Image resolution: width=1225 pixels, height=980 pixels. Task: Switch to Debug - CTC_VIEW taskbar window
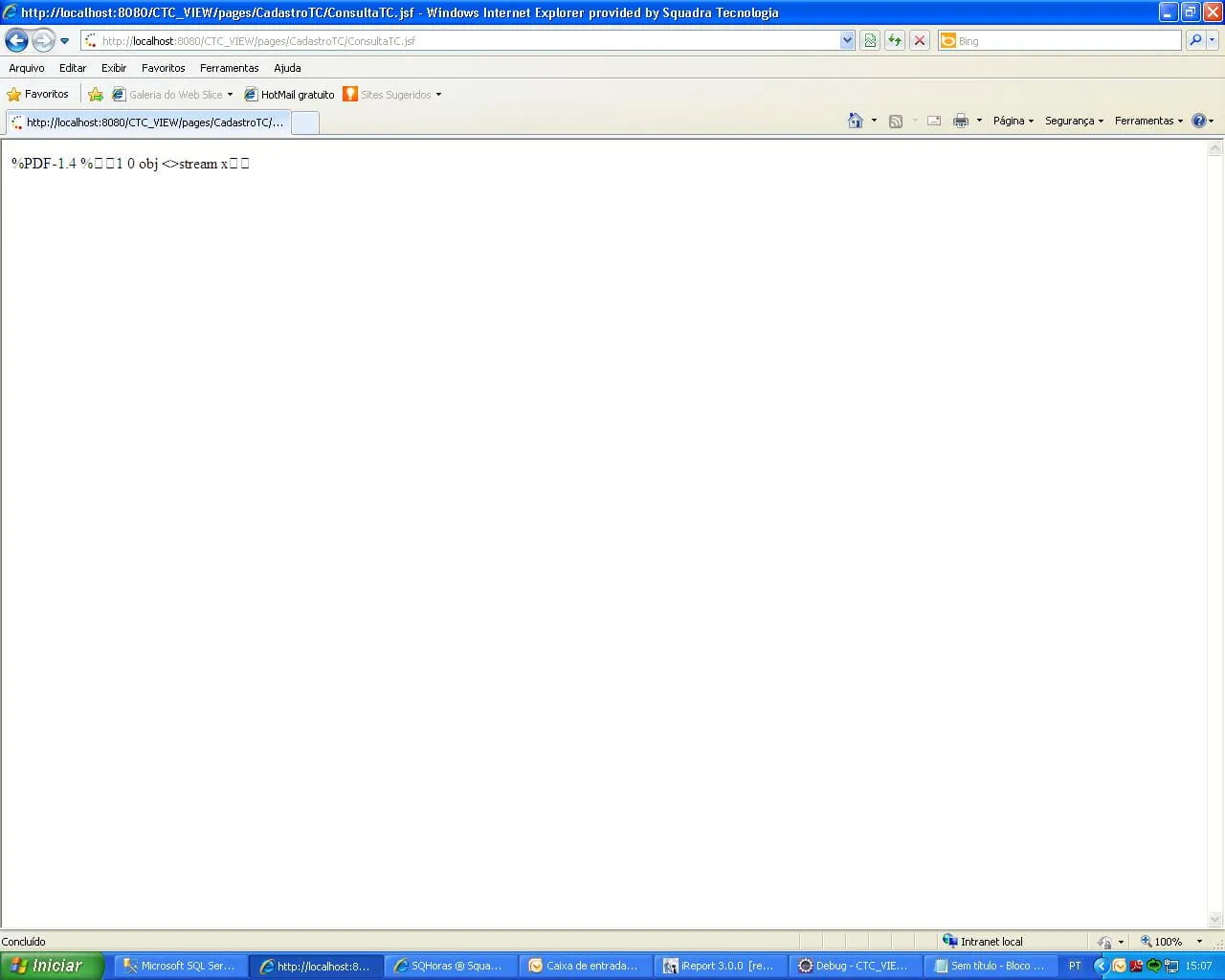tap(856, 966)
